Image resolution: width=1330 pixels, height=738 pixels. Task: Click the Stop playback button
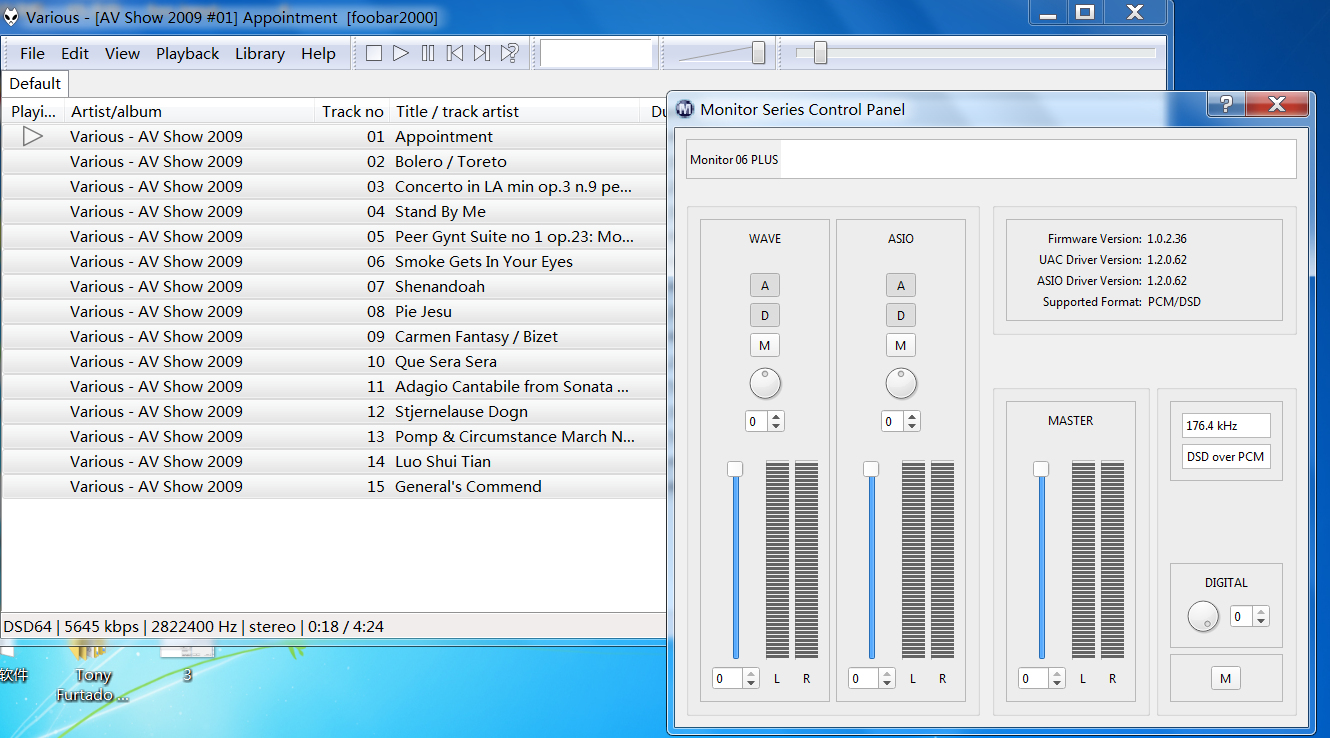pyautogui.click(x=374, y=54)
